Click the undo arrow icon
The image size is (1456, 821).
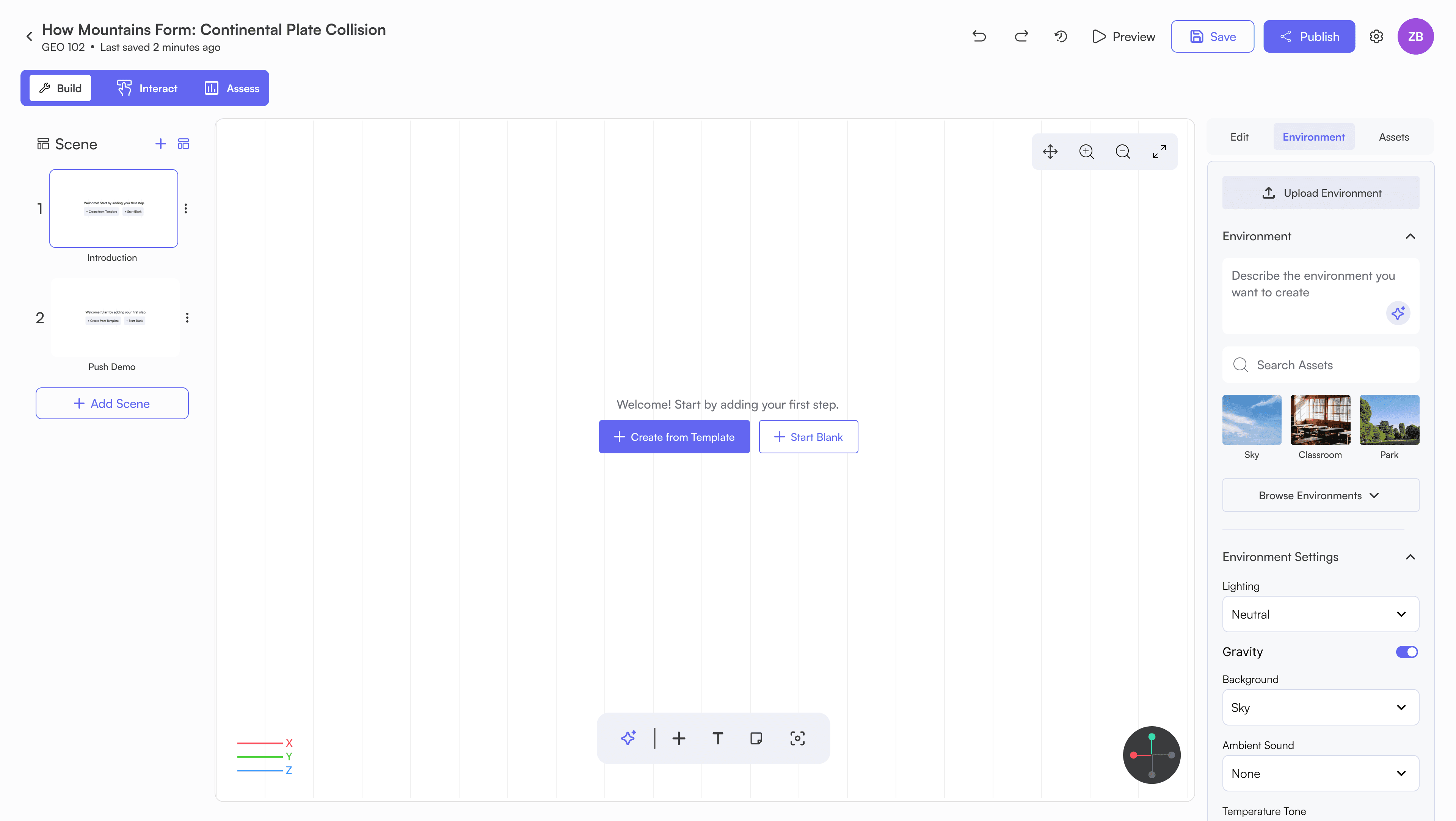click(979, 37)
